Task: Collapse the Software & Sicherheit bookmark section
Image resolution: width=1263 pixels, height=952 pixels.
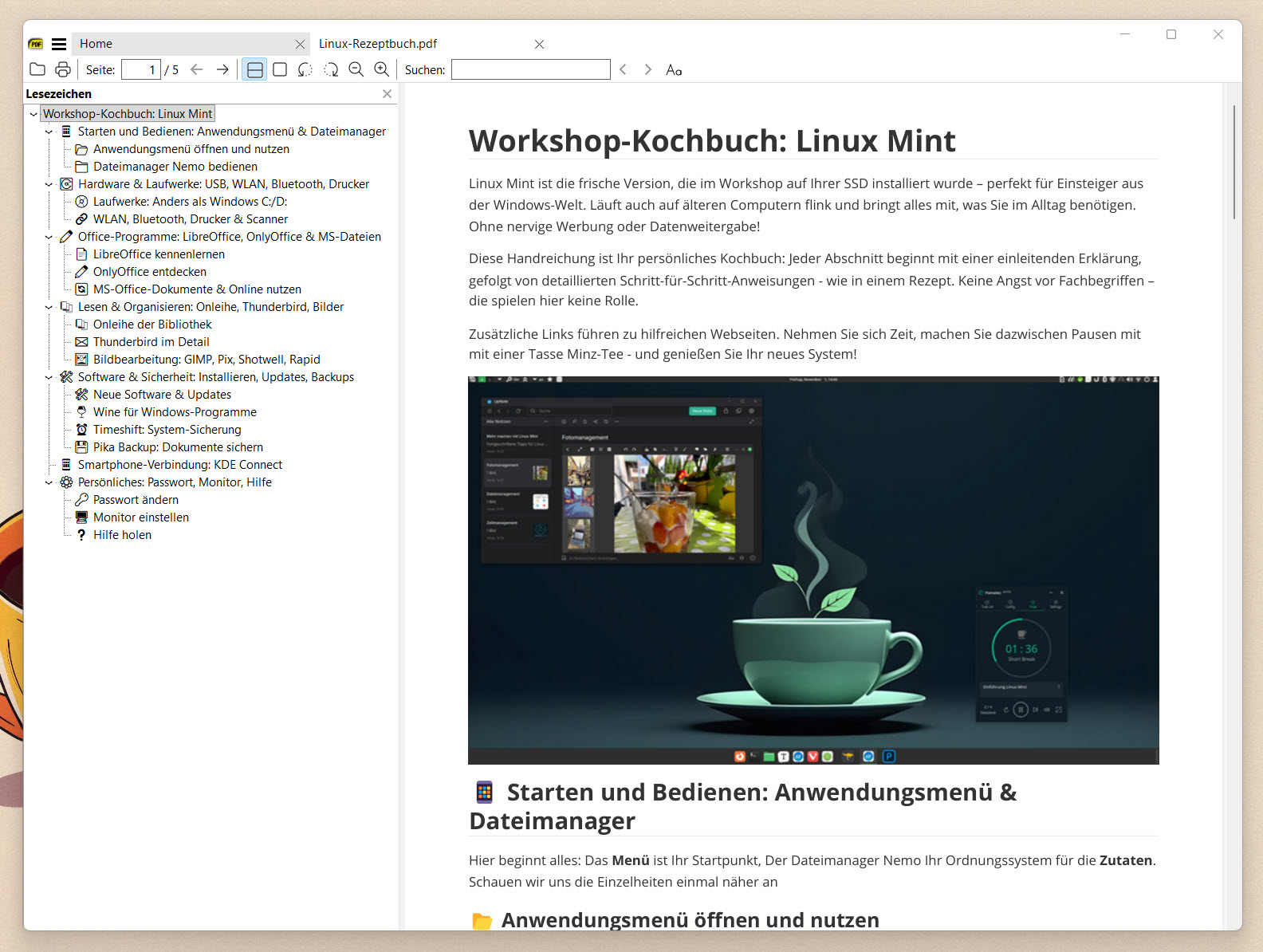Action: coord(49,377)
